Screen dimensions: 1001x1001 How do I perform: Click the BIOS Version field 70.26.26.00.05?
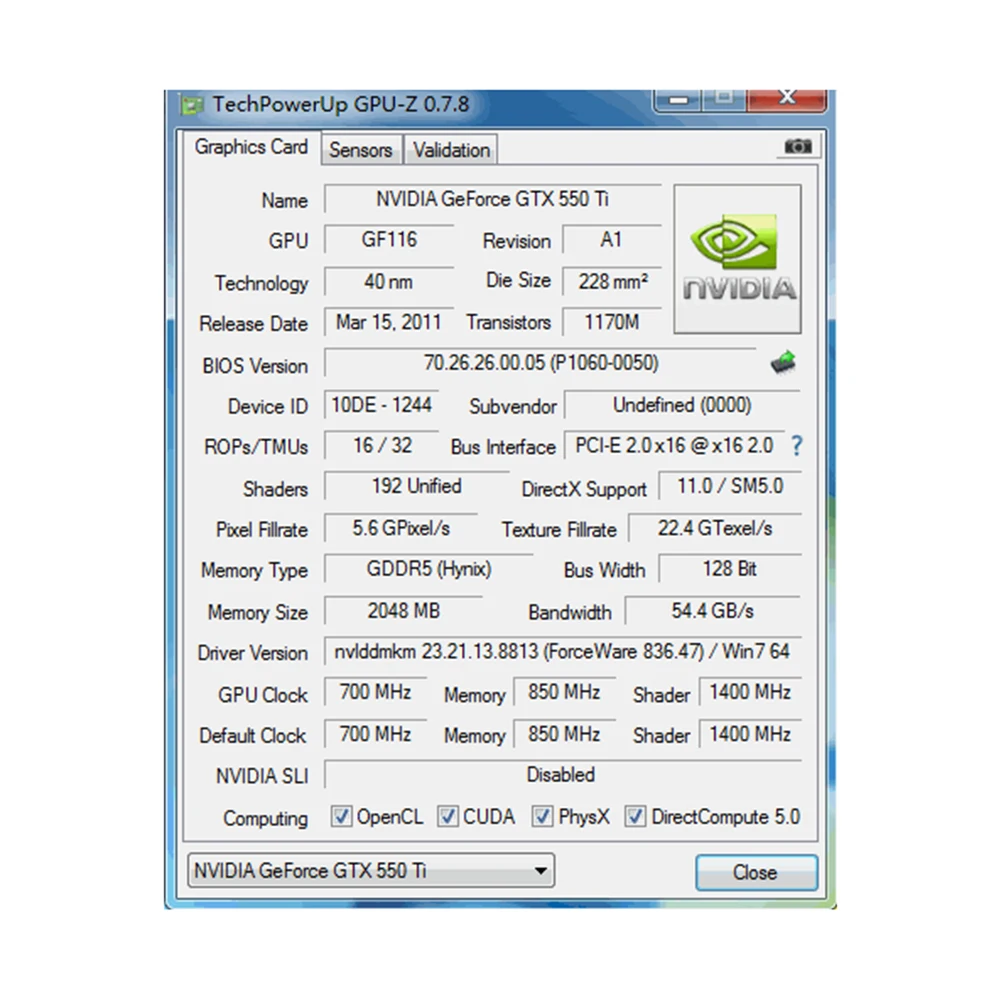541,363
